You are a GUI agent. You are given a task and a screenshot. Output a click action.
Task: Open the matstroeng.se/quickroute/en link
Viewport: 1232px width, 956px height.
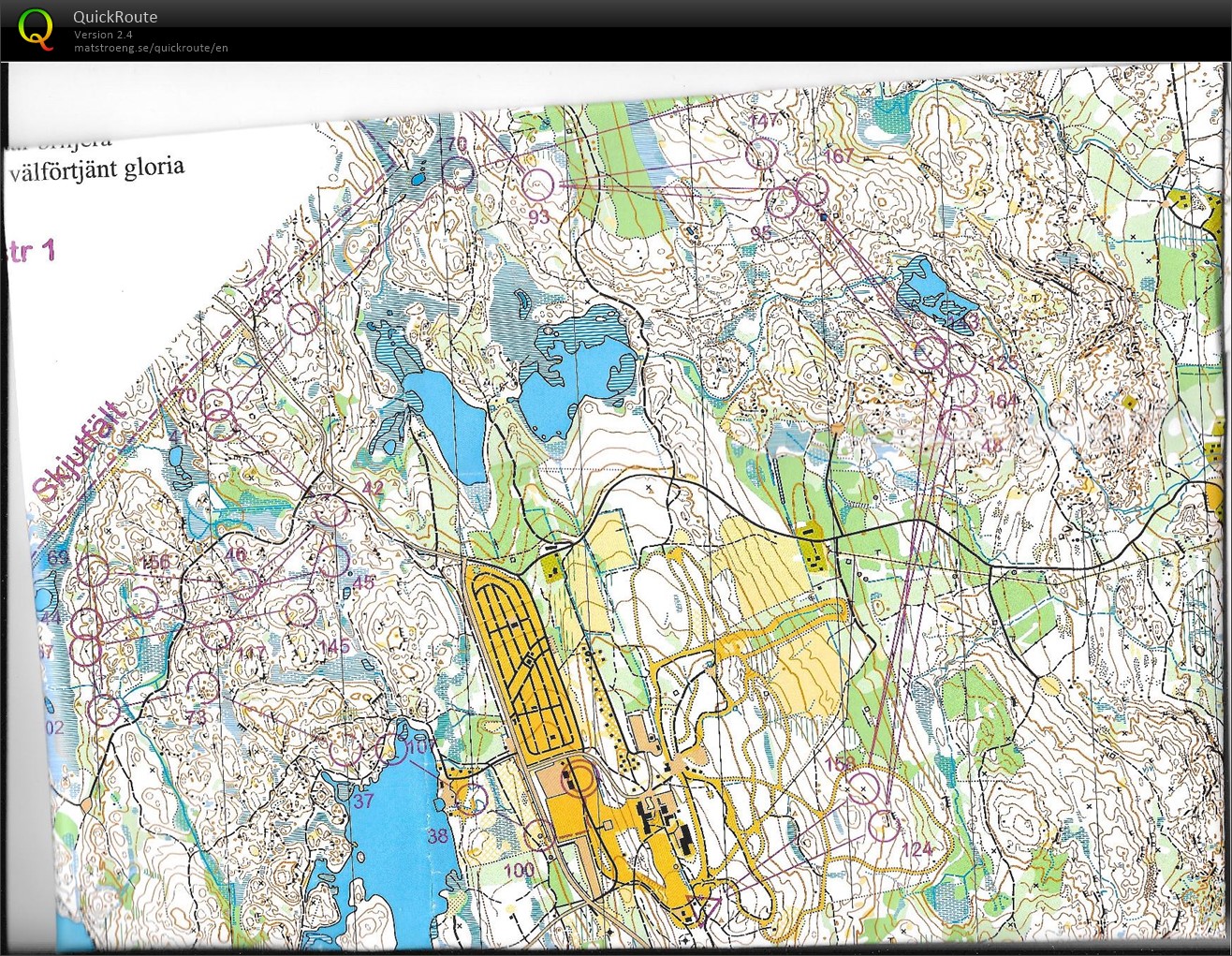(151, 48)
